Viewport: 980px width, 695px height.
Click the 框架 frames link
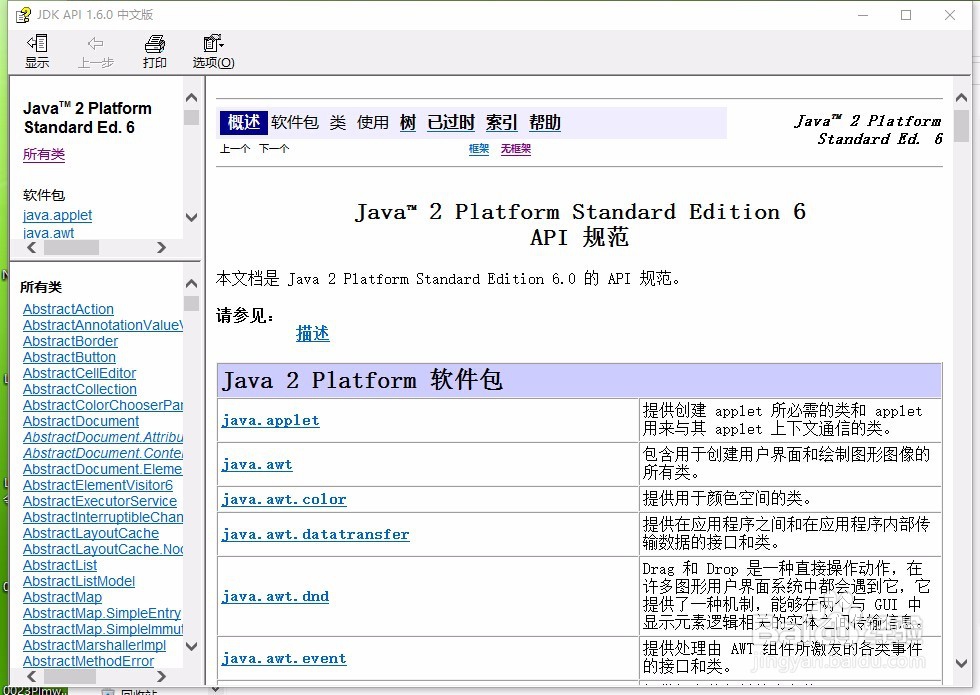[x=479, y=149]
